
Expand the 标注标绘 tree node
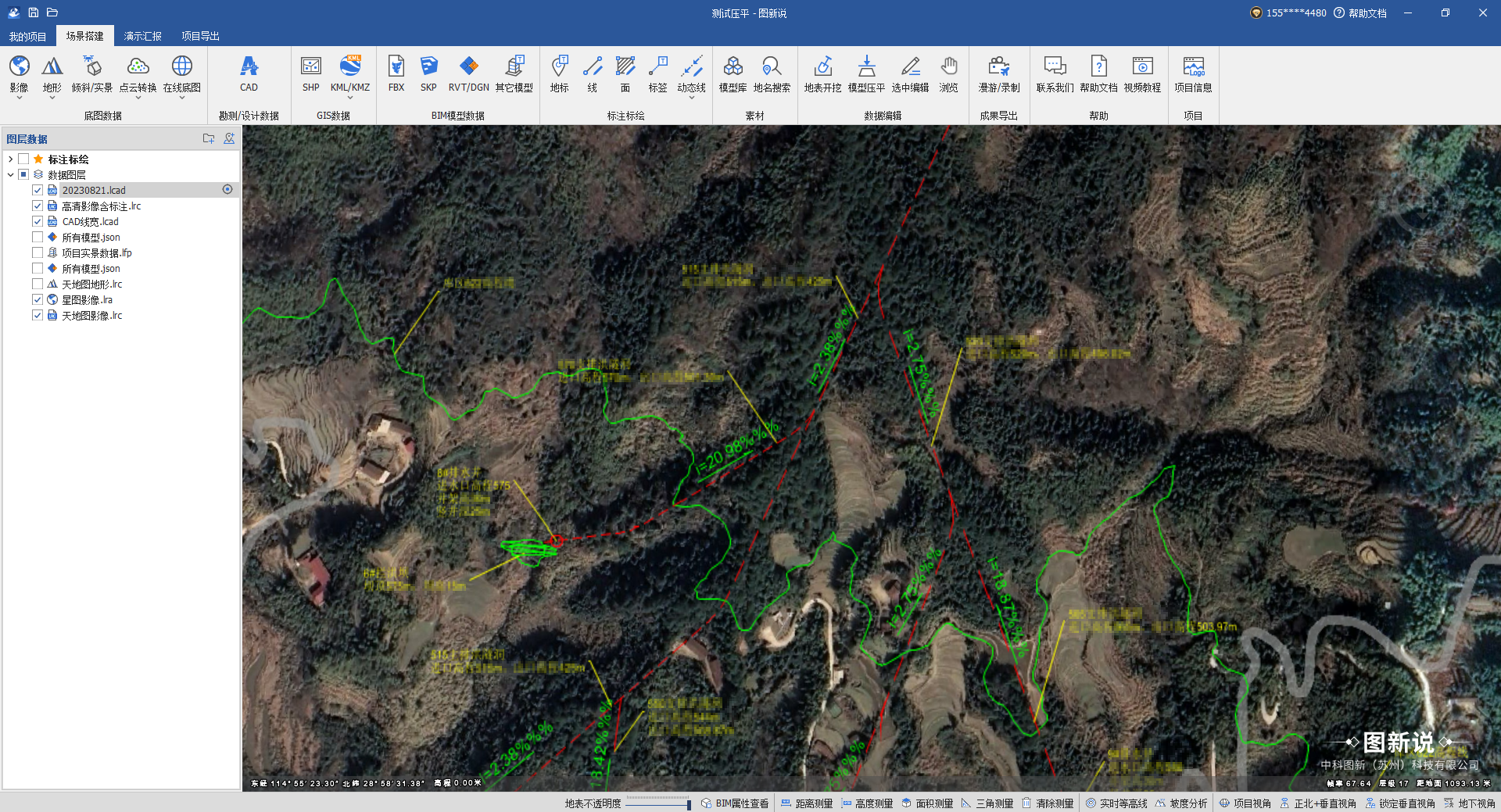pyautogui.click(x=10, y=159)
